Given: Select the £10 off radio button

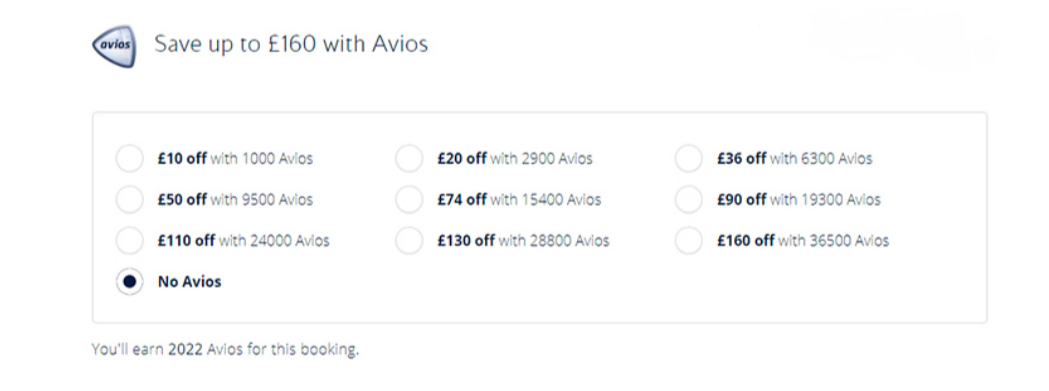Looking at the screenshot, I should point(129,159).
